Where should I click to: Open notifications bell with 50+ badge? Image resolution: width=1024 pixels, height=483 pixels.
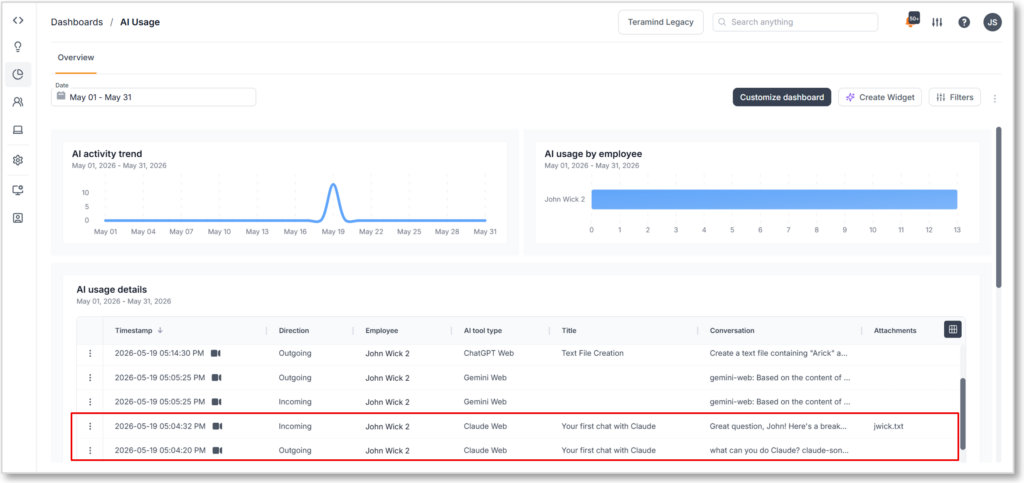[912, 21]
